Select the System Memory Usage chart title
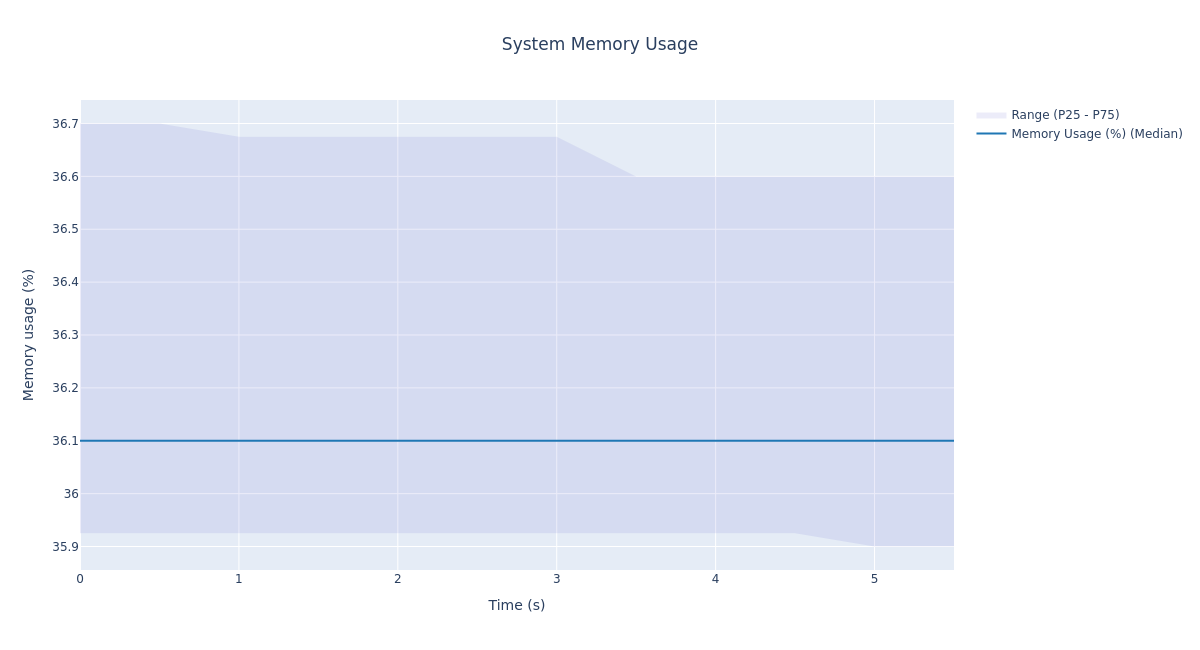The image size is (1200, 650). tap(599, 45)
